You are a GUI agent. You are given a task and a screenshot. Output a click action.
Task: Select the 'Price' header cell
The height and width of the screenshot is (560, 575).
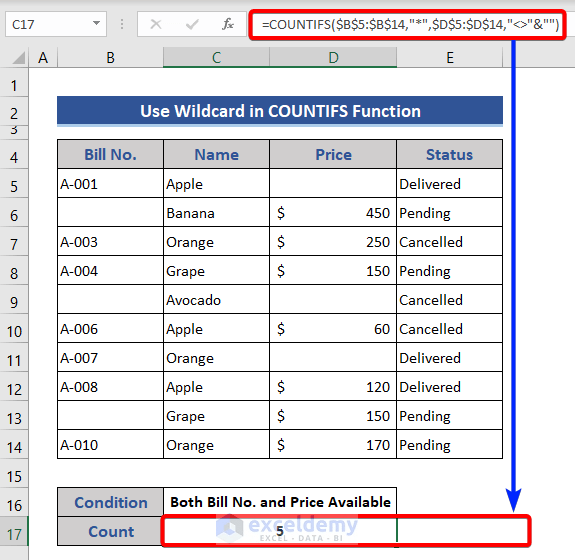tap(333, 154)
